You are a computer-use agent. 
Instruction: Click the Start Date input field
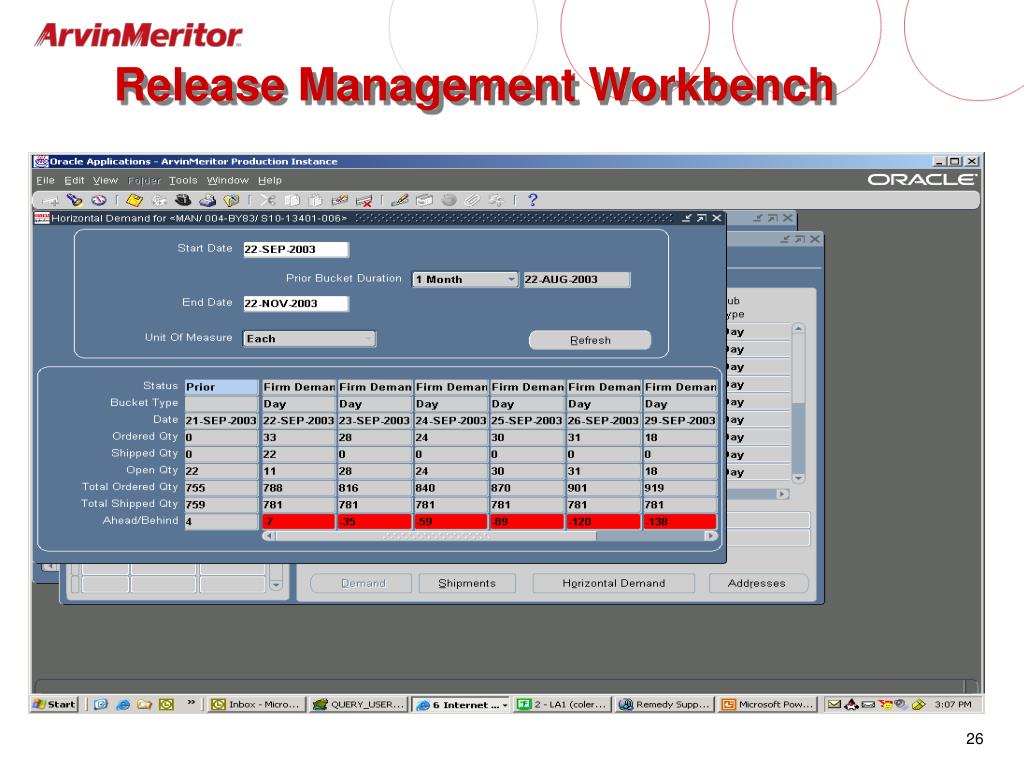pos(296,249)
